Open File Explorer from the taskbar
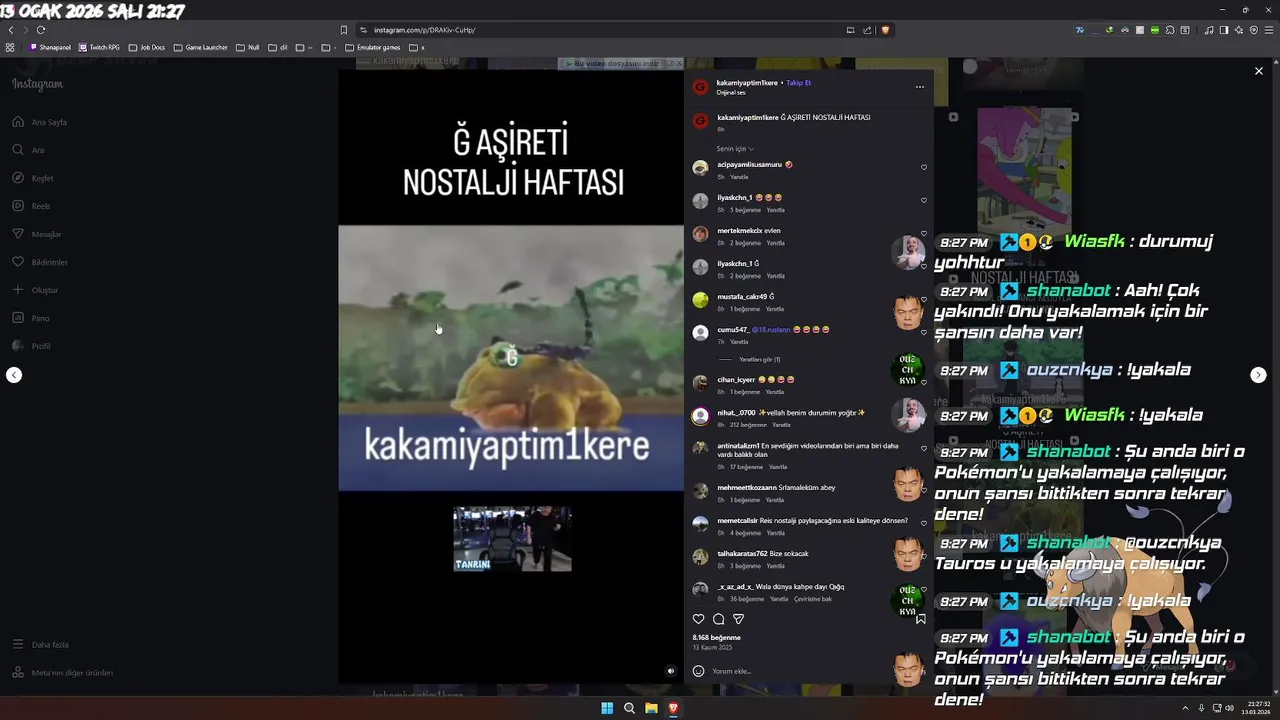Viewport: 1280px width, 720px height. pyautogui.click(x=651, y=708)
